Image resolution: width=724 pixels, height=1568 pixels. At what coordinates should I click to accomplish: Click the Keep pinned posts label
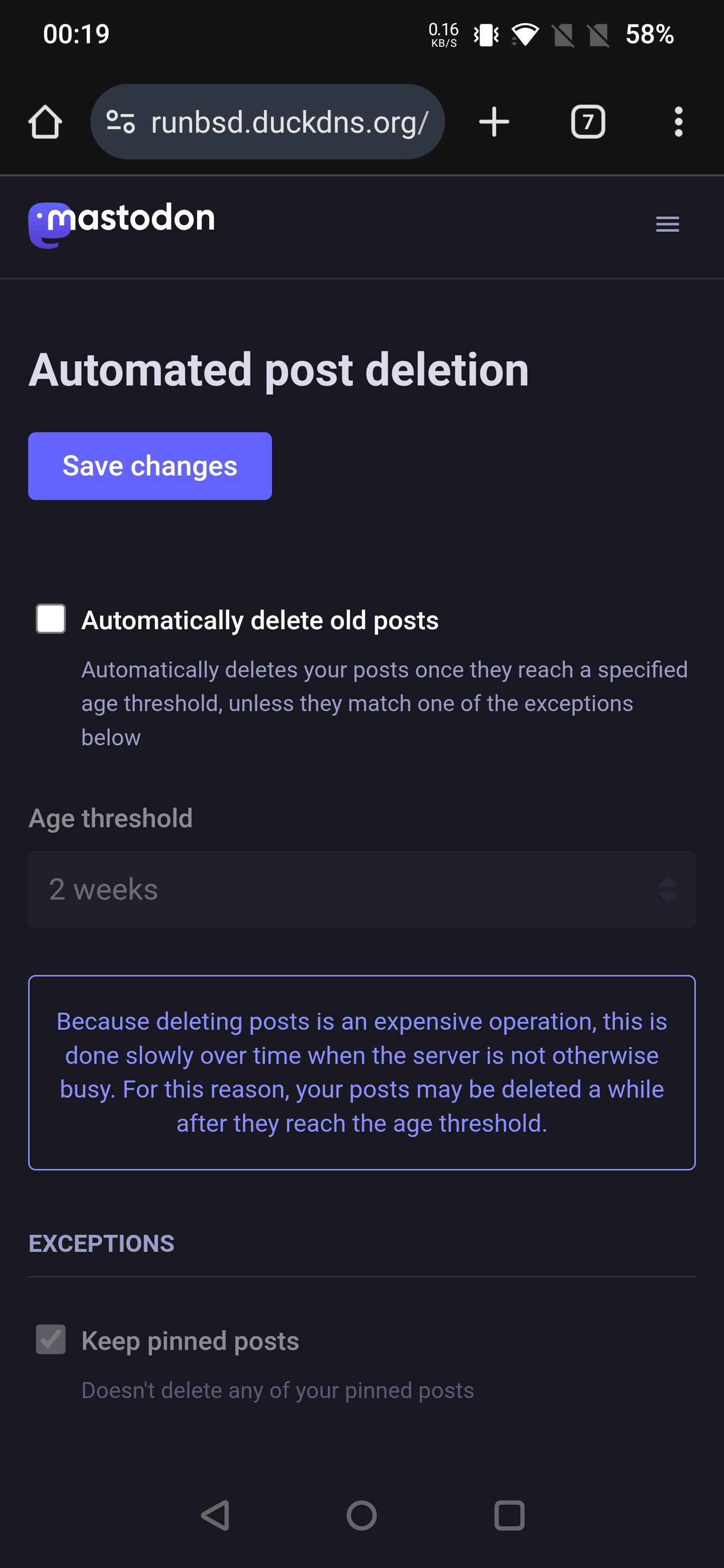(190, 1341)
